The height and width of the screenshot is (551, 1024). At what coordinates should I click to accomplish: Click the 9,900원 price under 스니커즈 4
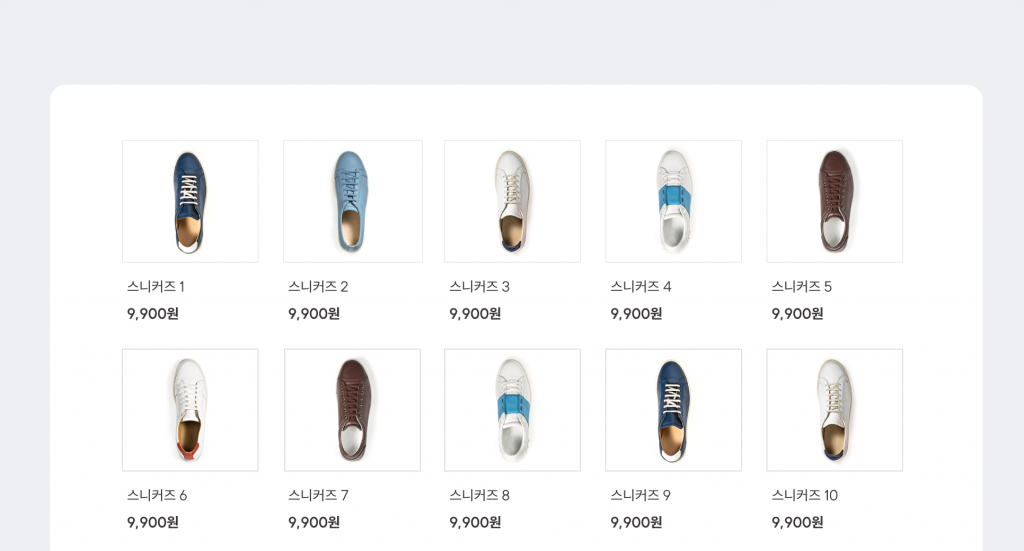(x=636, y=314)
